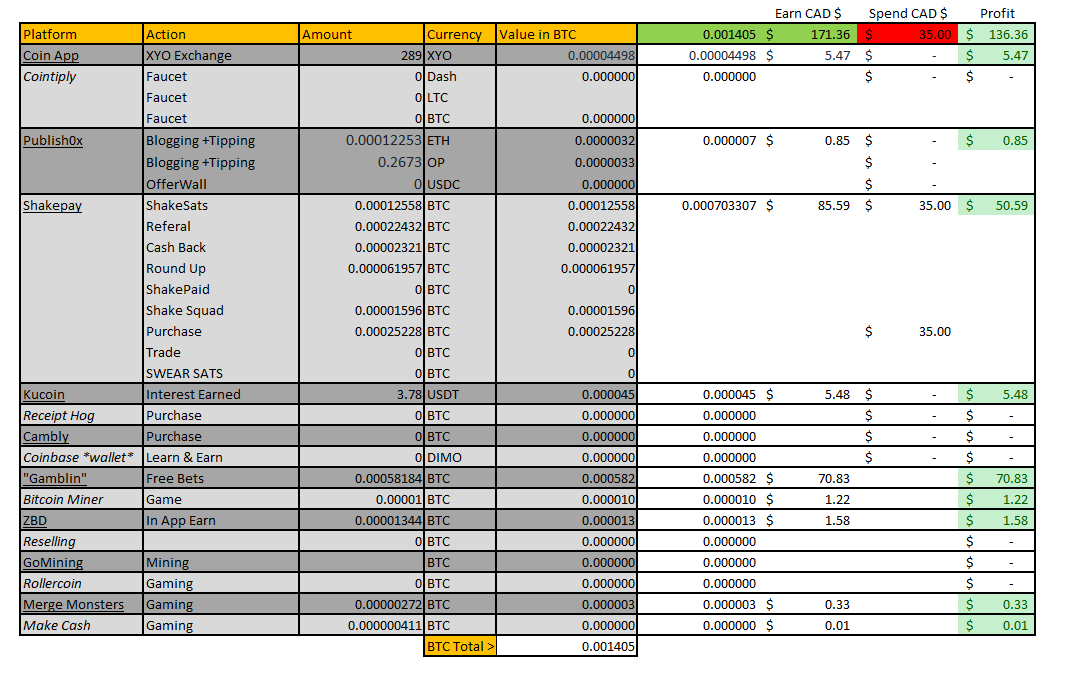
Task: Select the LTC currency cell
Action: (460, 98)
